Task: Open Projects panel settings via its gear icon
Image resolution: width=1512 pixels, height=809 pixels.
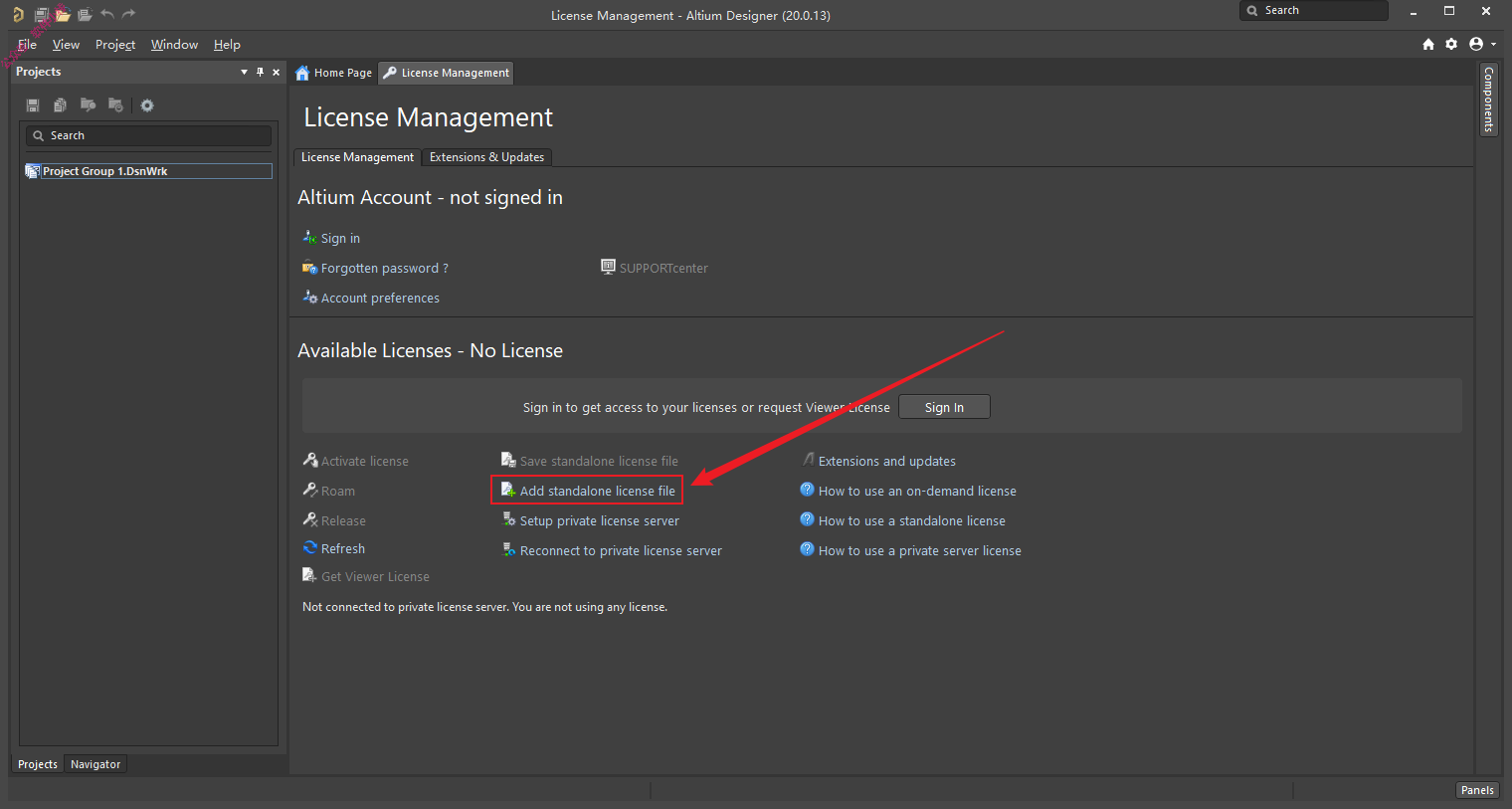Action: tap(147, 105)
